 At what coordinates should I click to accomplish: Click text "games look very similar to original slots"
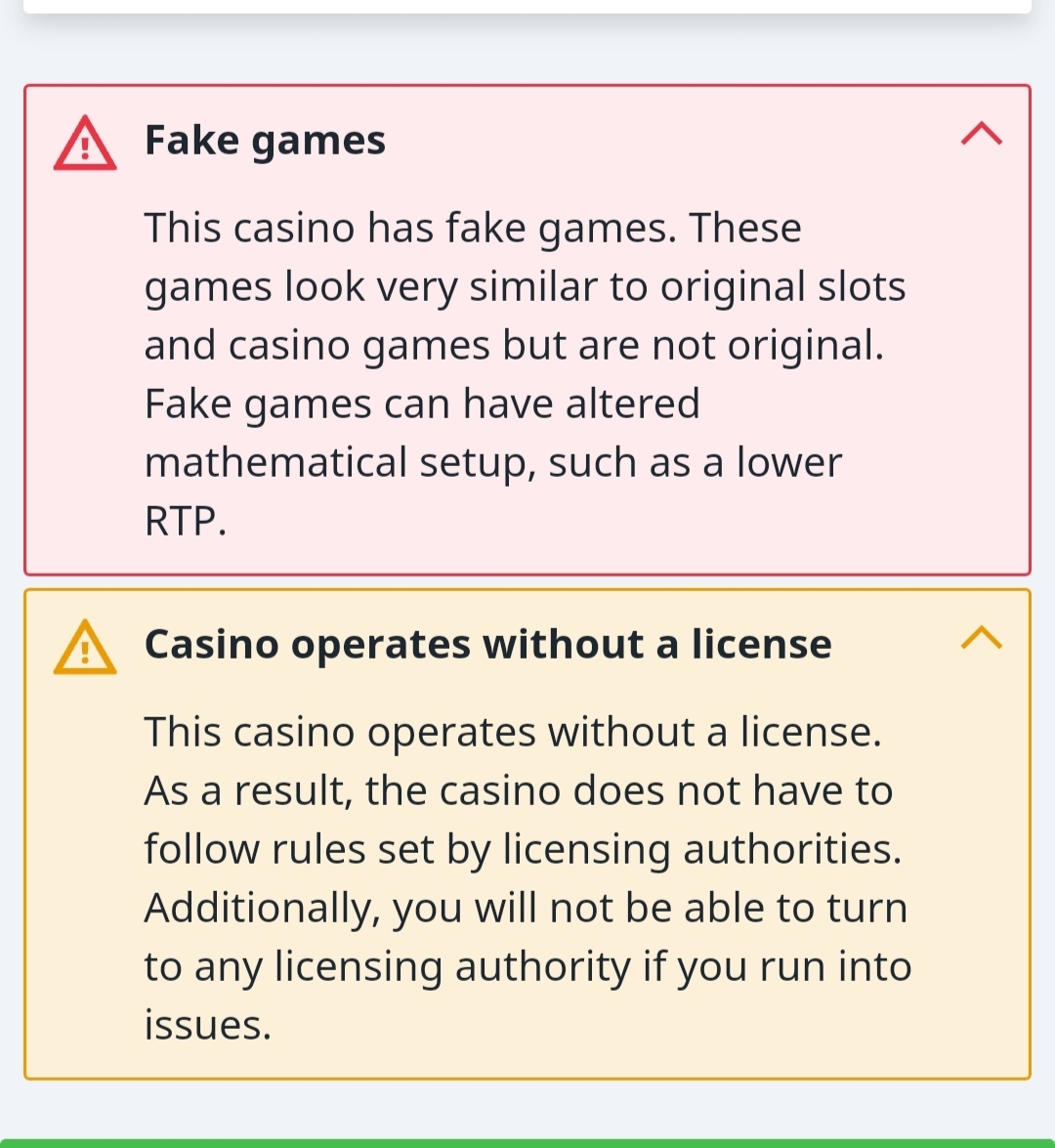point(526,287)
